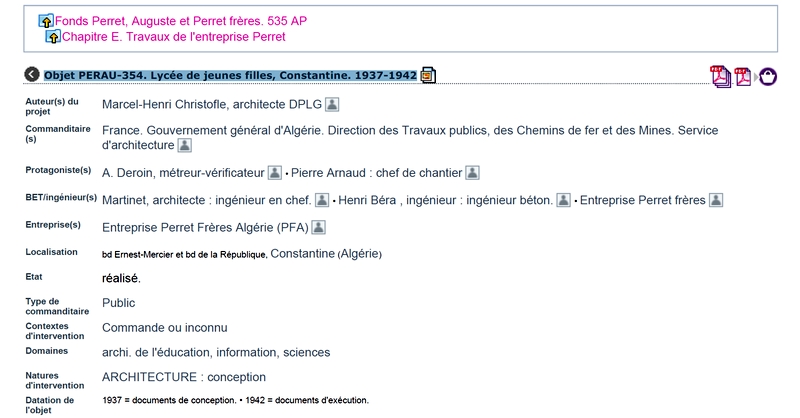Select the Objet PERAU-354 title heading
This screenshot has height=418, width=800.
coord(230,75)
